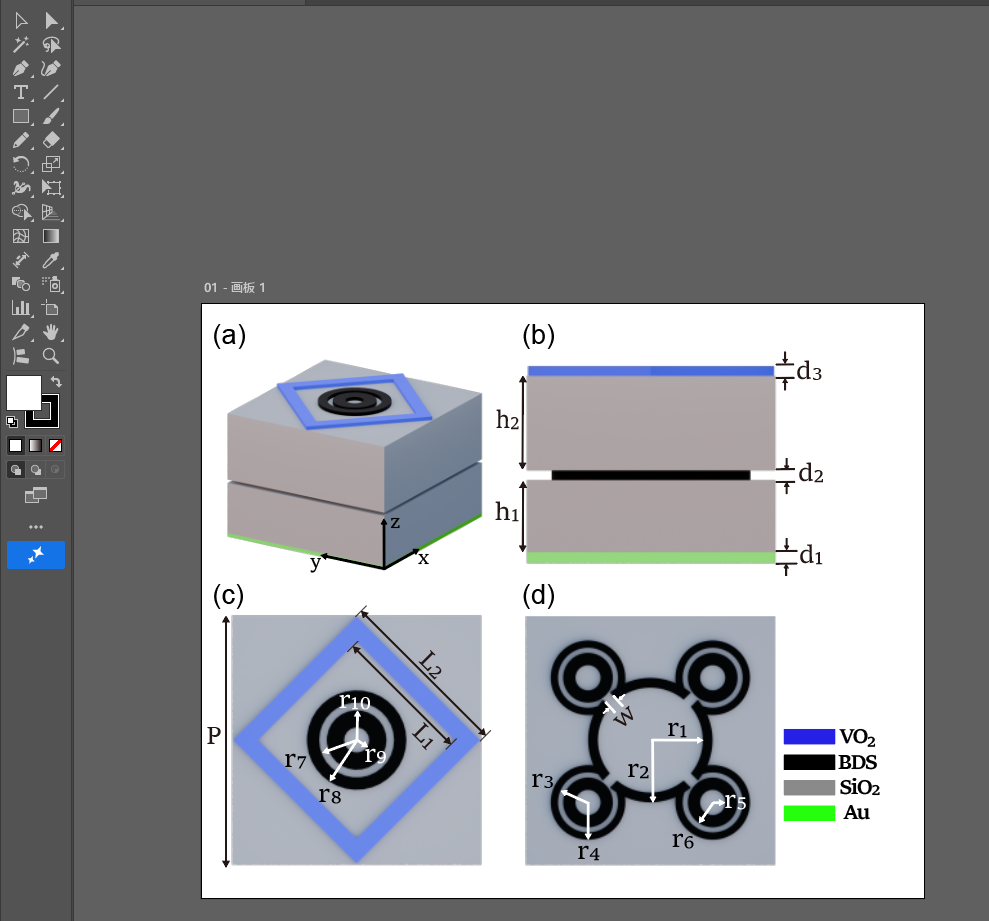989x921 pixels.
Task: Apply solid Color mode button
Action: coord(16,446)
